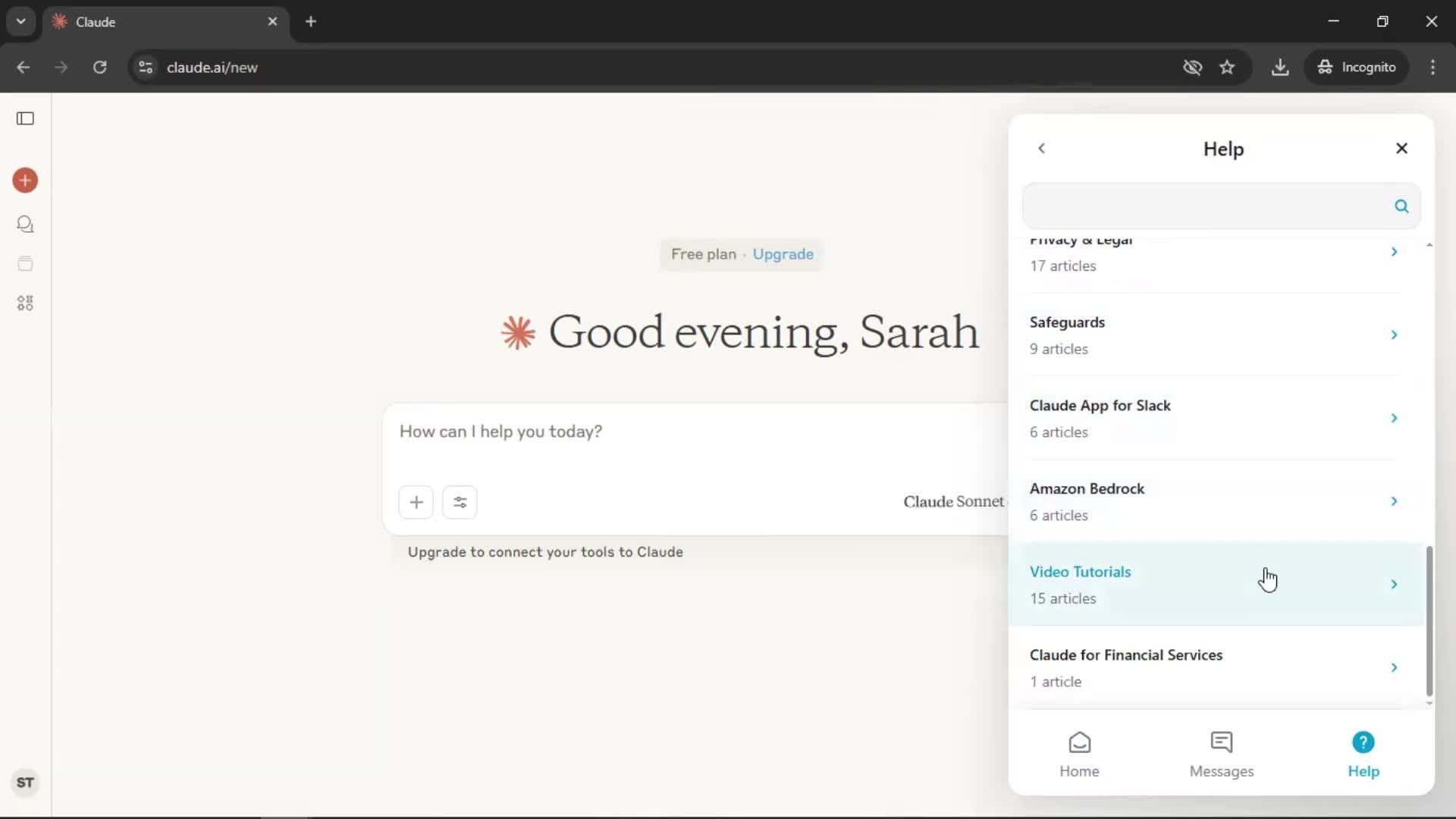
Task: Open Claude for Financial Services title
Action: point(1125,655)
